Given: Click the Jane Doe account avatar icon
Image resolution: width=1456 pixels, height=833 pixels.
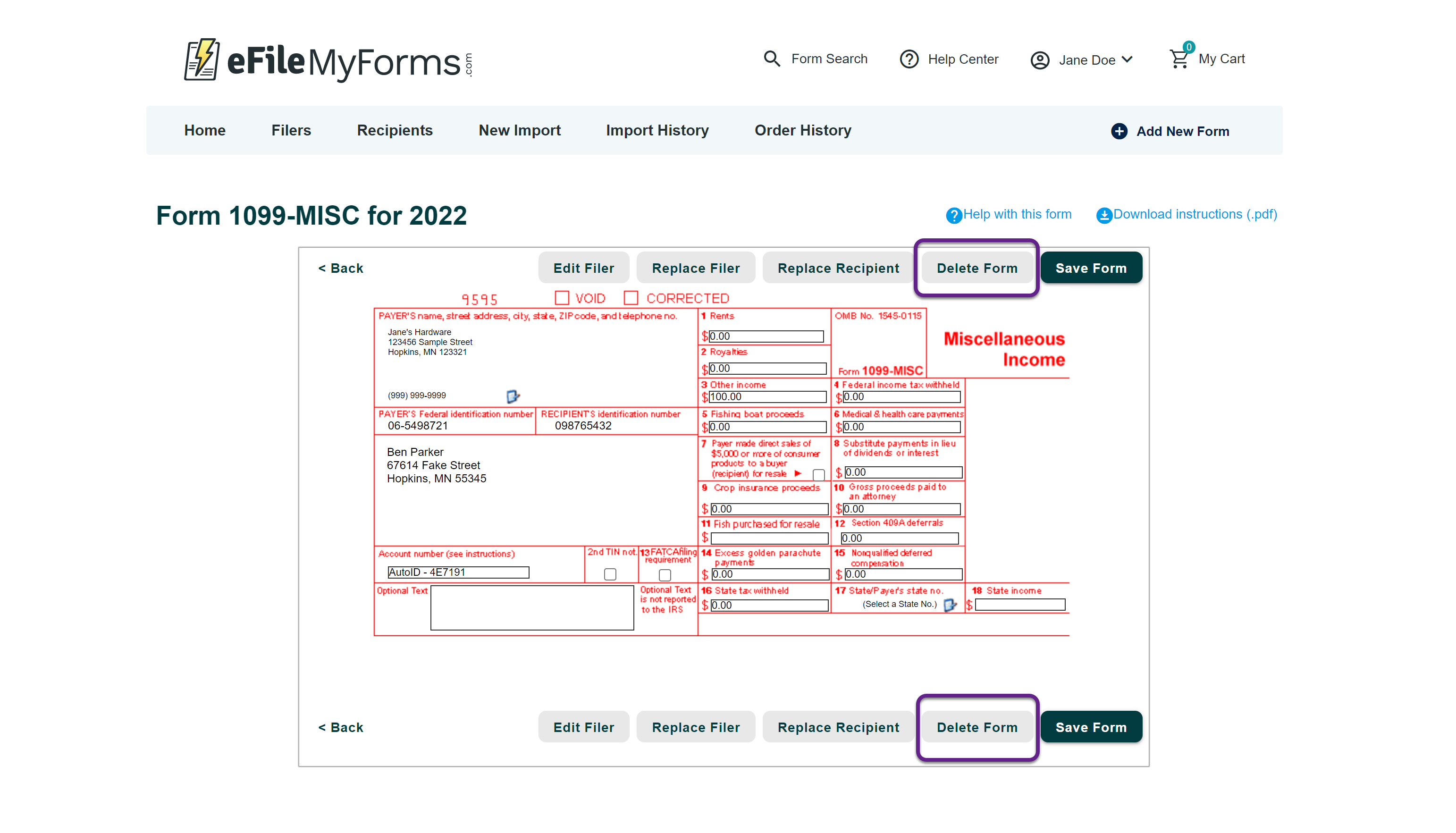Looking at the screenshot, I should point(1040,60).
